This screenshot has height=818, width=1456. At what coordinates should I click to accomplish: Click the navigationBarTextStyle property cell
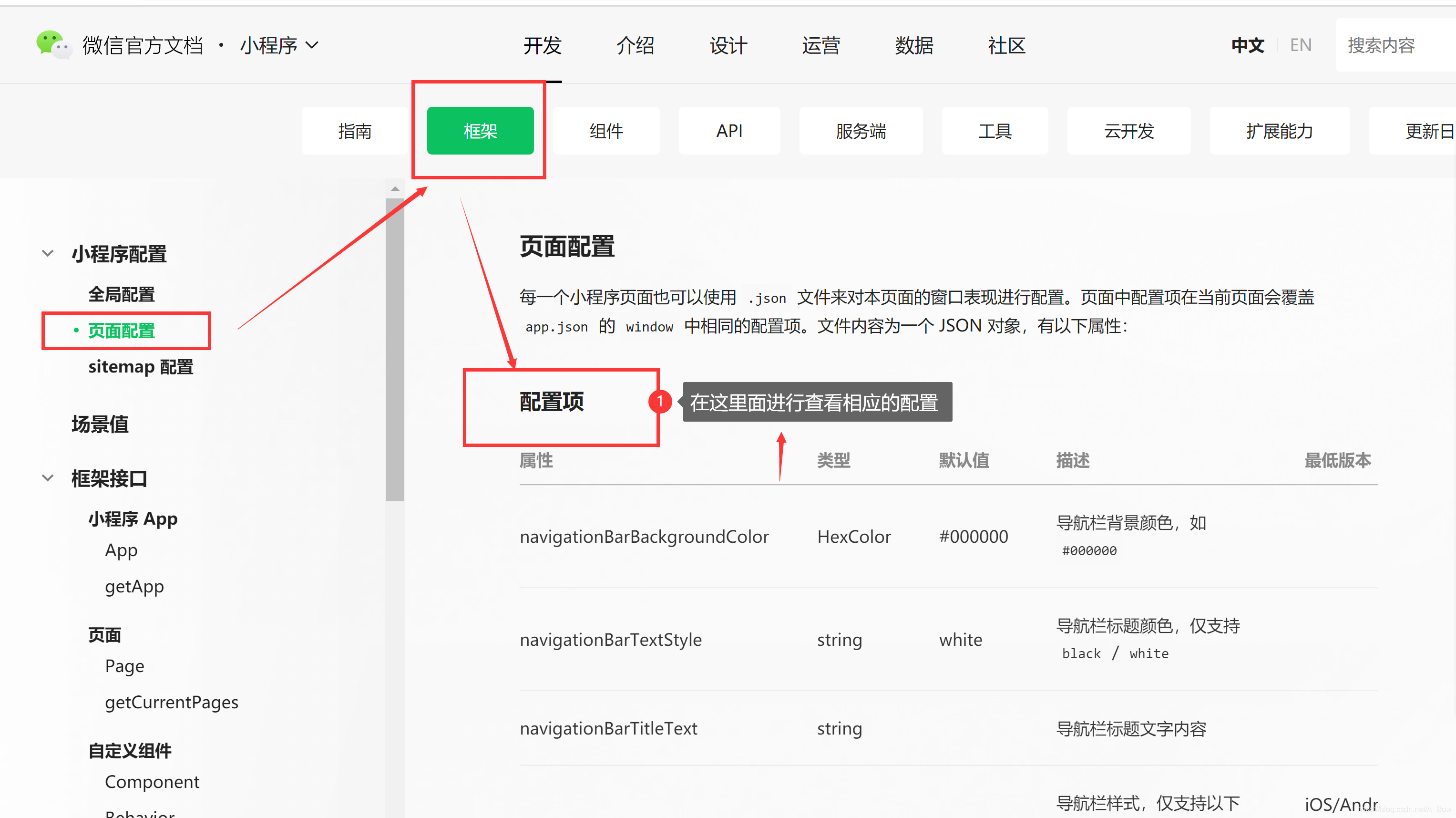coord(610,639)
